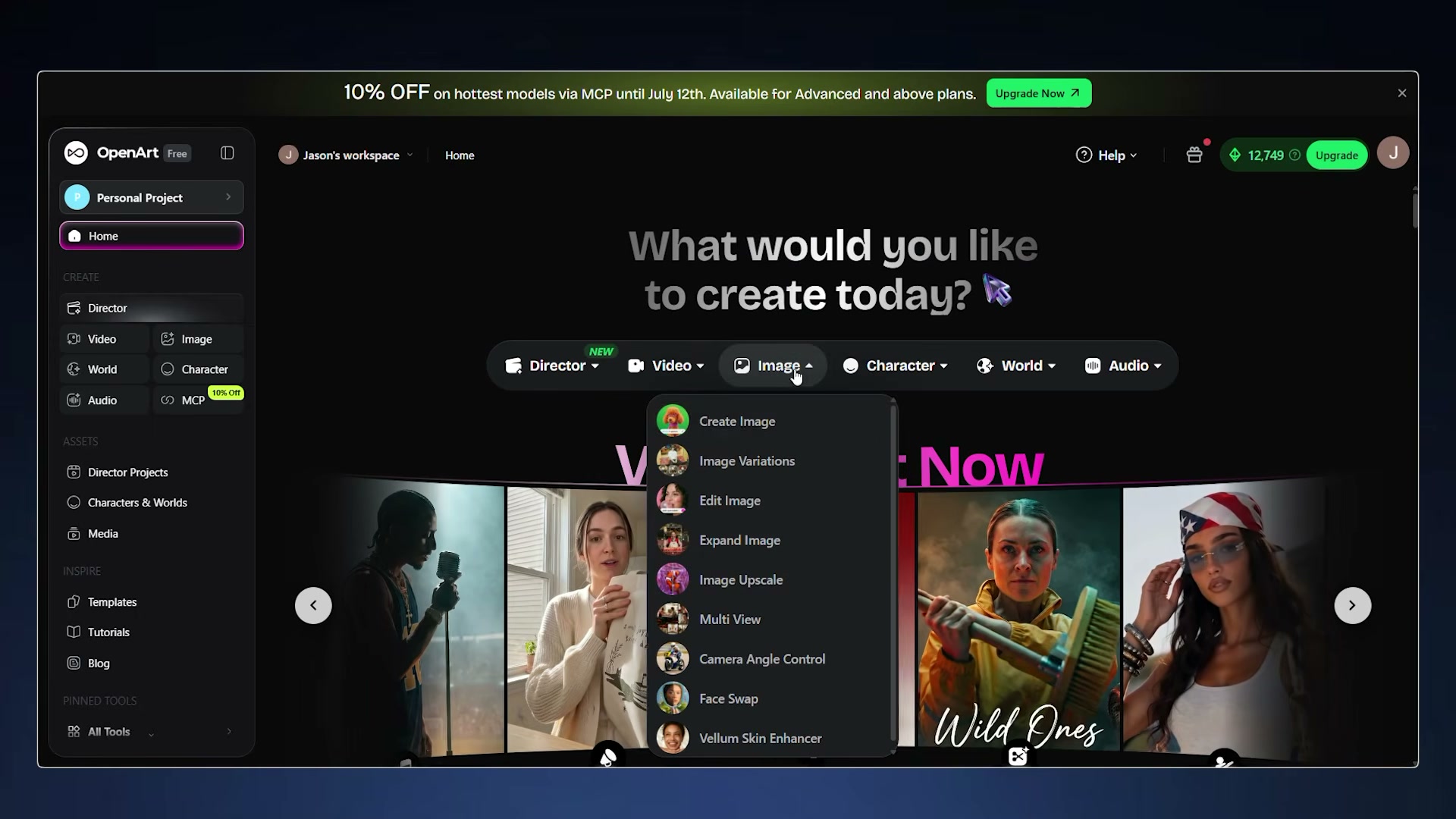Open the Director dropdown in the create bar
This screenshot has width=1456, height=819.
tap(552, 366)
